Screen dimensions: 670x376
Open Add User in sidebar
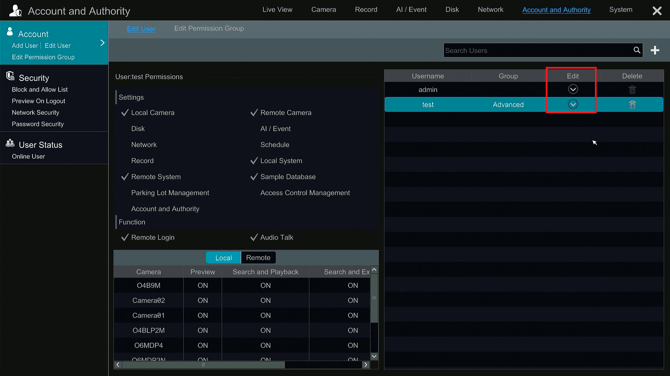coord(25,45)
